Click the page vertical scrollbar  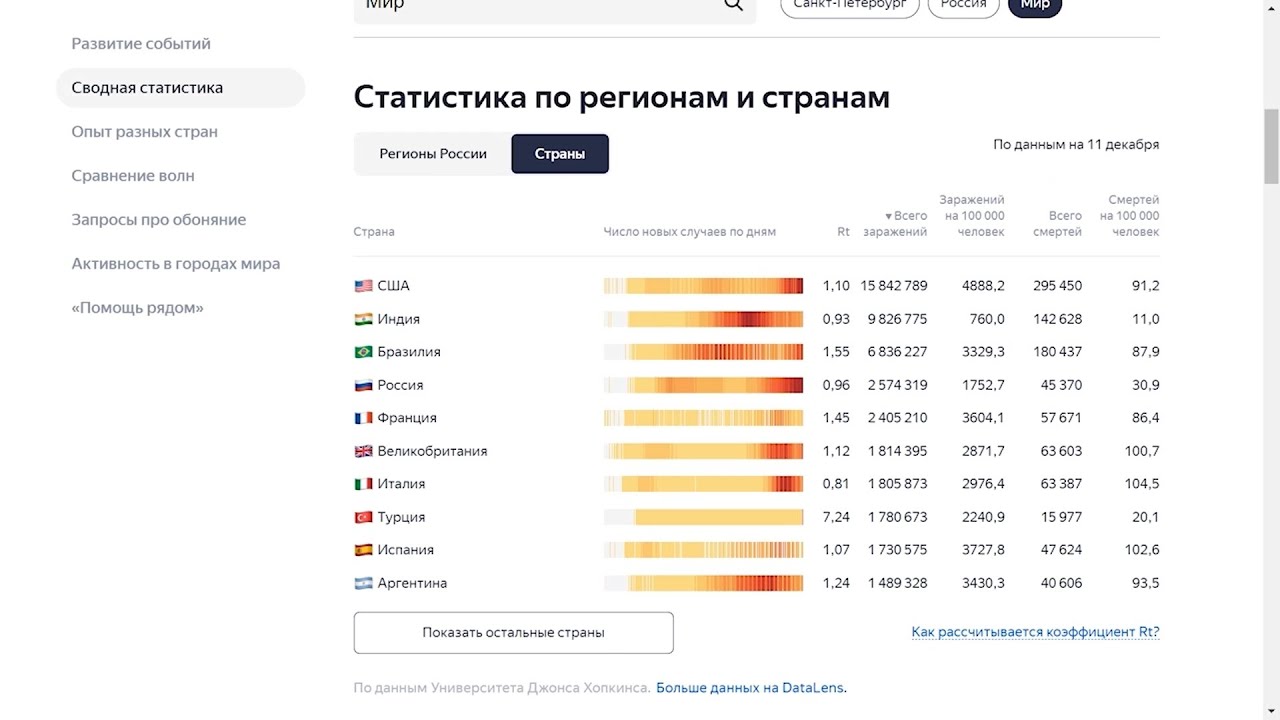[1271, 145]
